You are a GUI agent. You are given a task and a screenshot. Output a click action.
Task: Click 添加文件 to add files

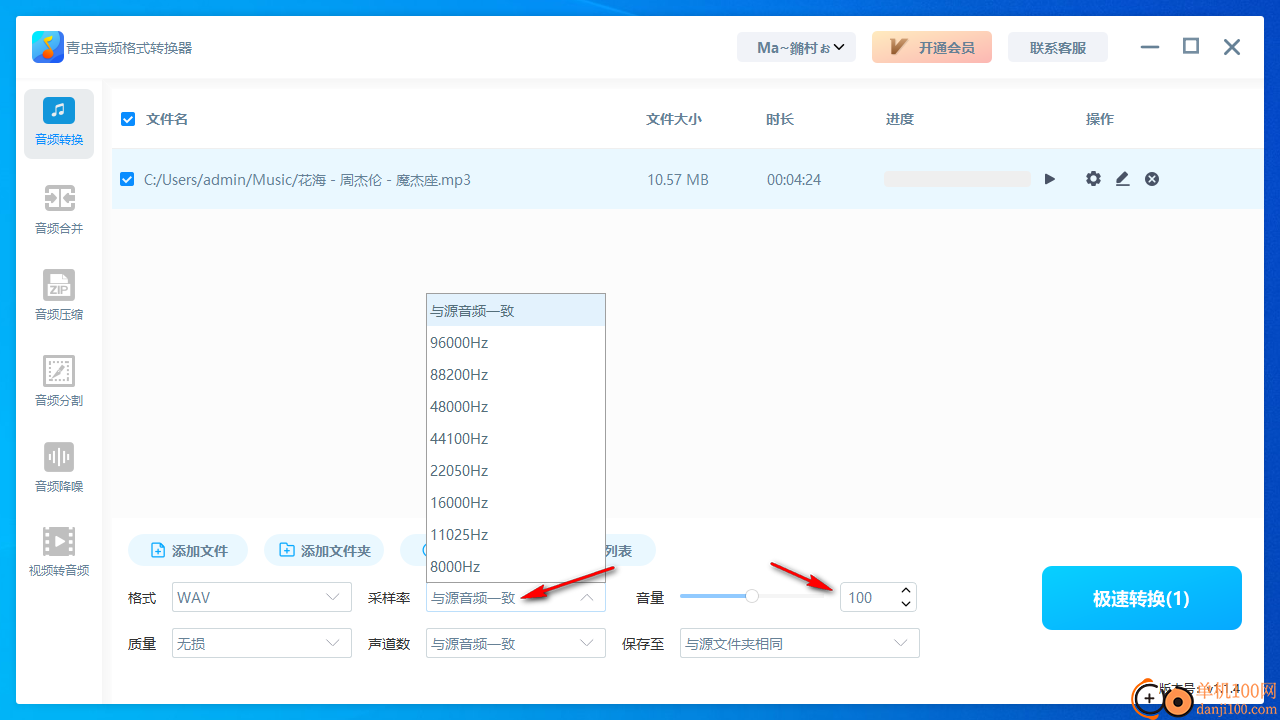pos(188,550)
